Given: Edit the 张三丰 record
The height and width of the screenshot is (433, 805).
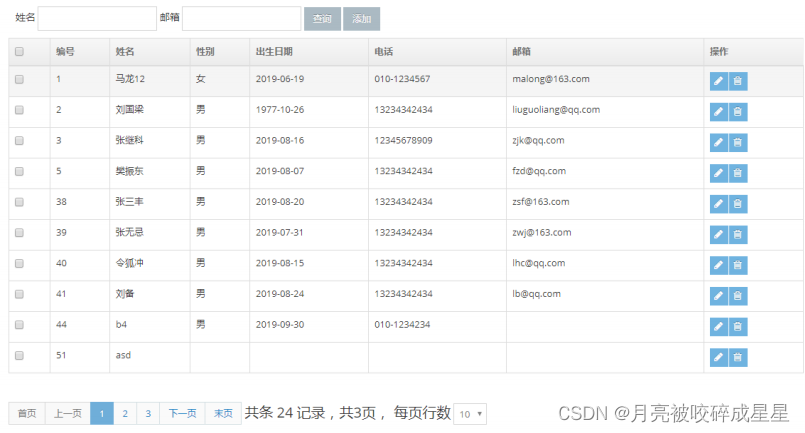Looking at the screenshot, I should click(x=718, y=204).
